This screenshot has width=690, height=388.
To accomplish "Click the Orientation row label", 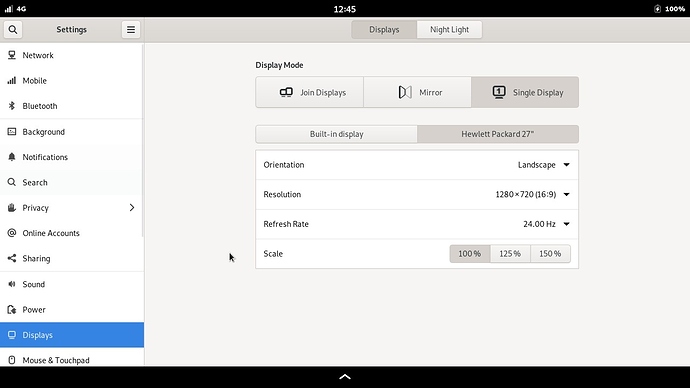I will click(284, 165).
